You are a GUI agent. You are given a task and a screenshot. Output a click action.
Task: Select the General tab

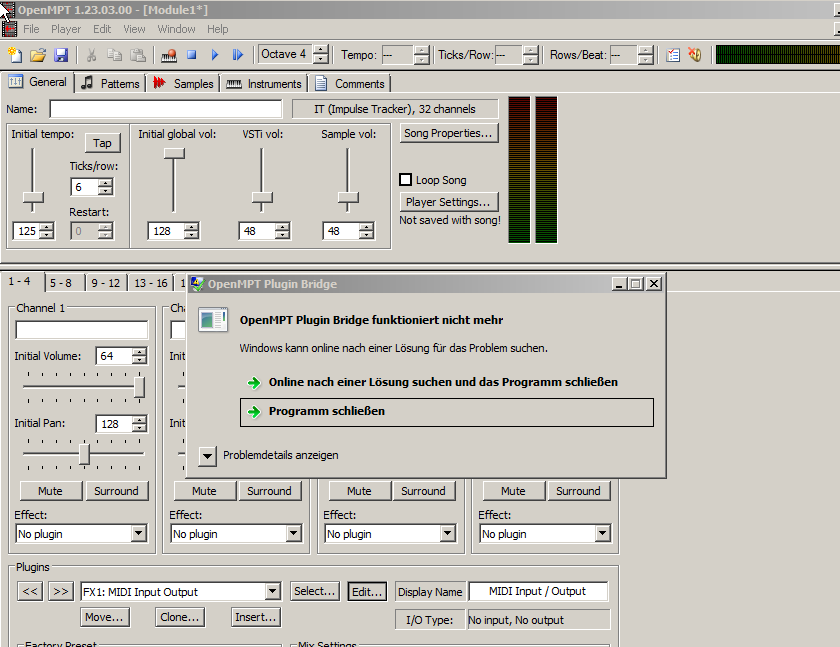click(37, 82)
